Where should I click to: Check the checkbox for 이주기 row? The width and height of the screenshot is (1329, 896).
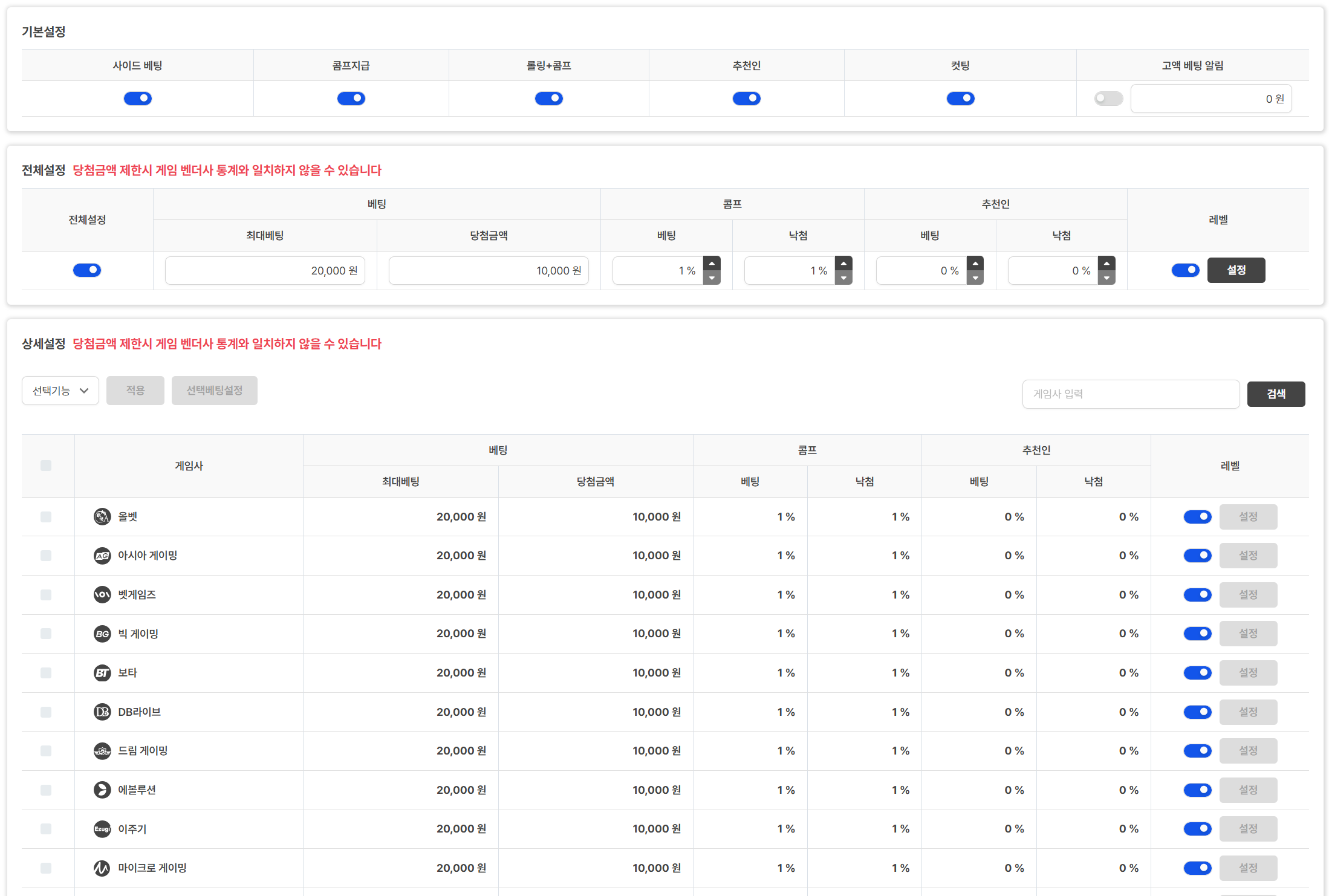(x=46, y=829)
